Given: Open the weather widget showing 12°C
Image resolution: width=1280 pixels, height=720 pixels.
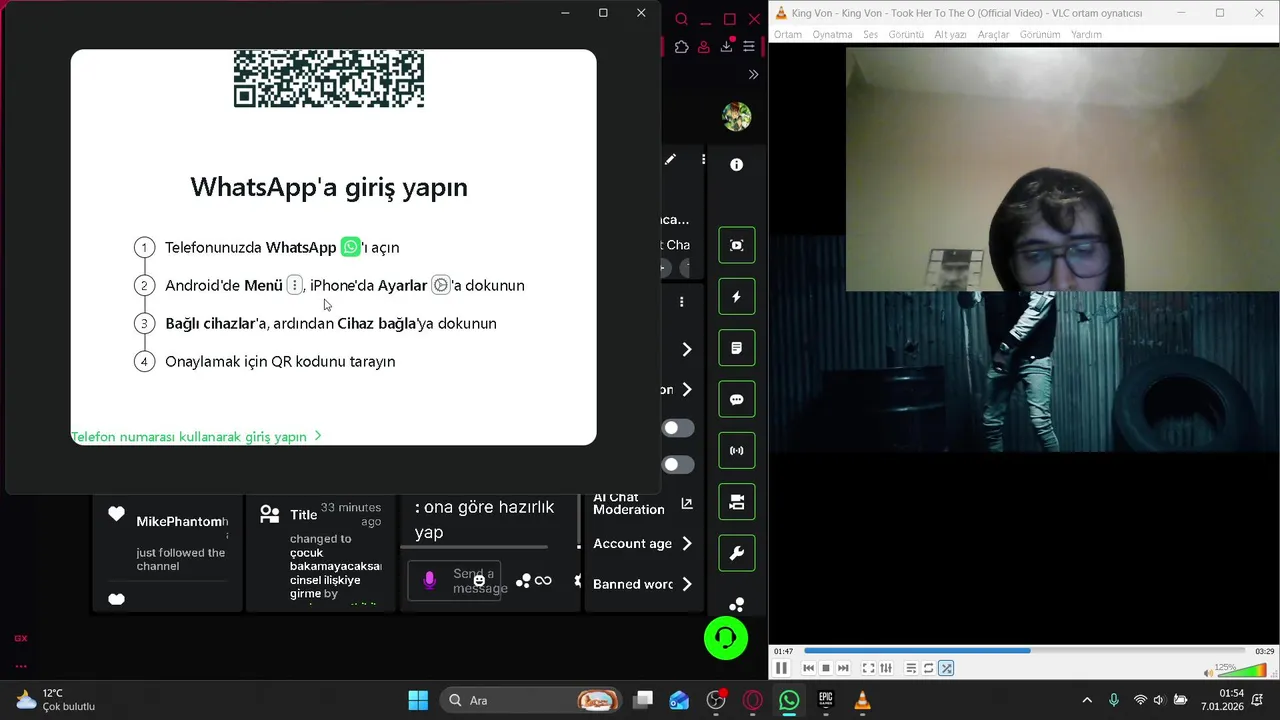Looking at the screenshot, I should (55, 700).
